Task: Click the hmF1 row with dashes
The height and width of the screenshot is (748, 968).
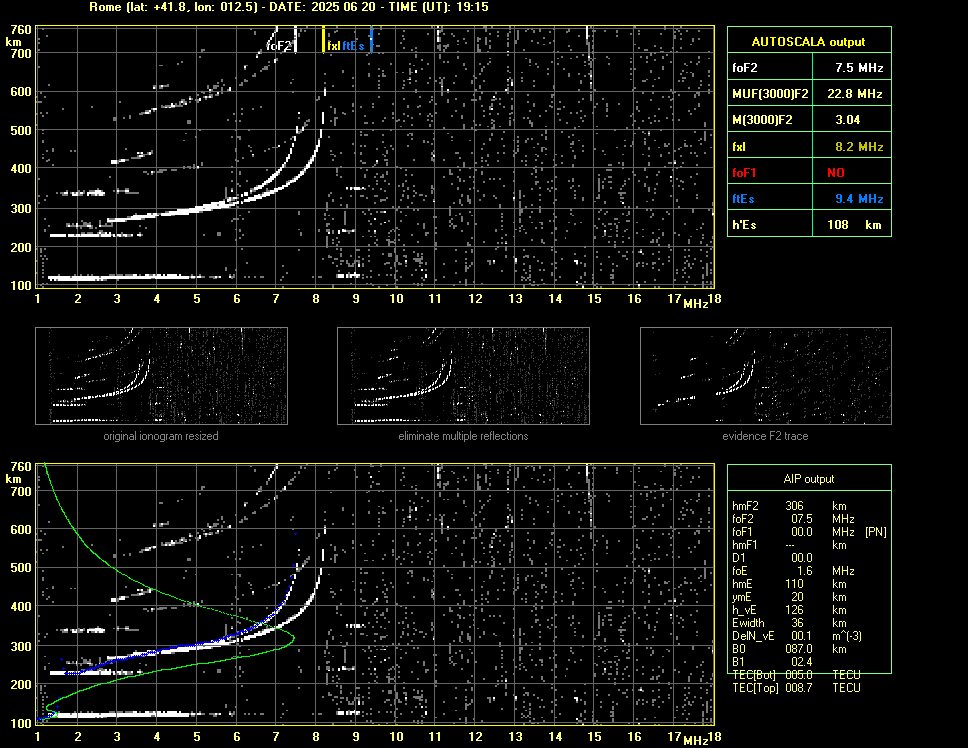Action: (789, 545)
